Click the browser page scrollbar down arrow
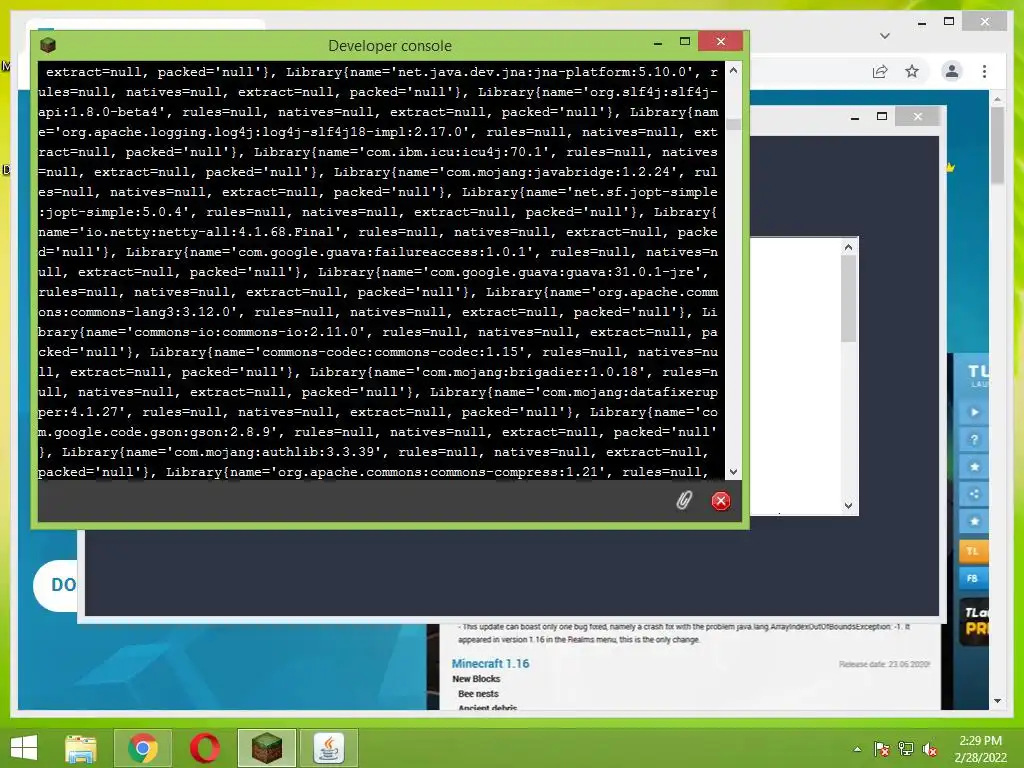1024x768 pixels. 997,701
